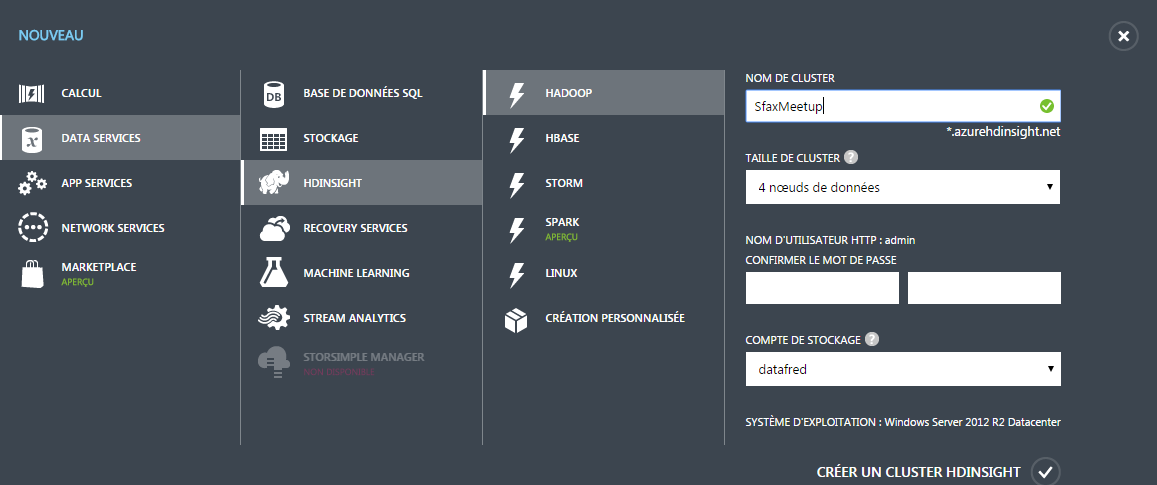Click the green cluster name validation checkmark
This screenshot has height=485, width=1157.
(x=1046, y=106)
